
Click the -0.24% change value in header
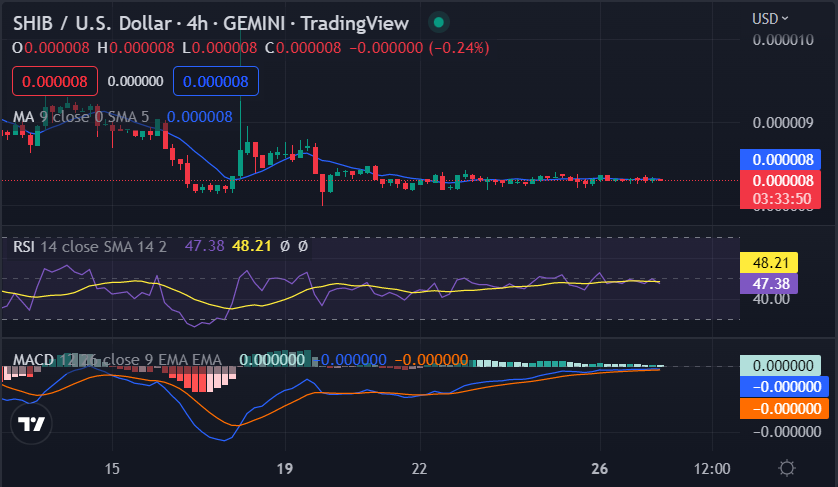click(459, 48)
